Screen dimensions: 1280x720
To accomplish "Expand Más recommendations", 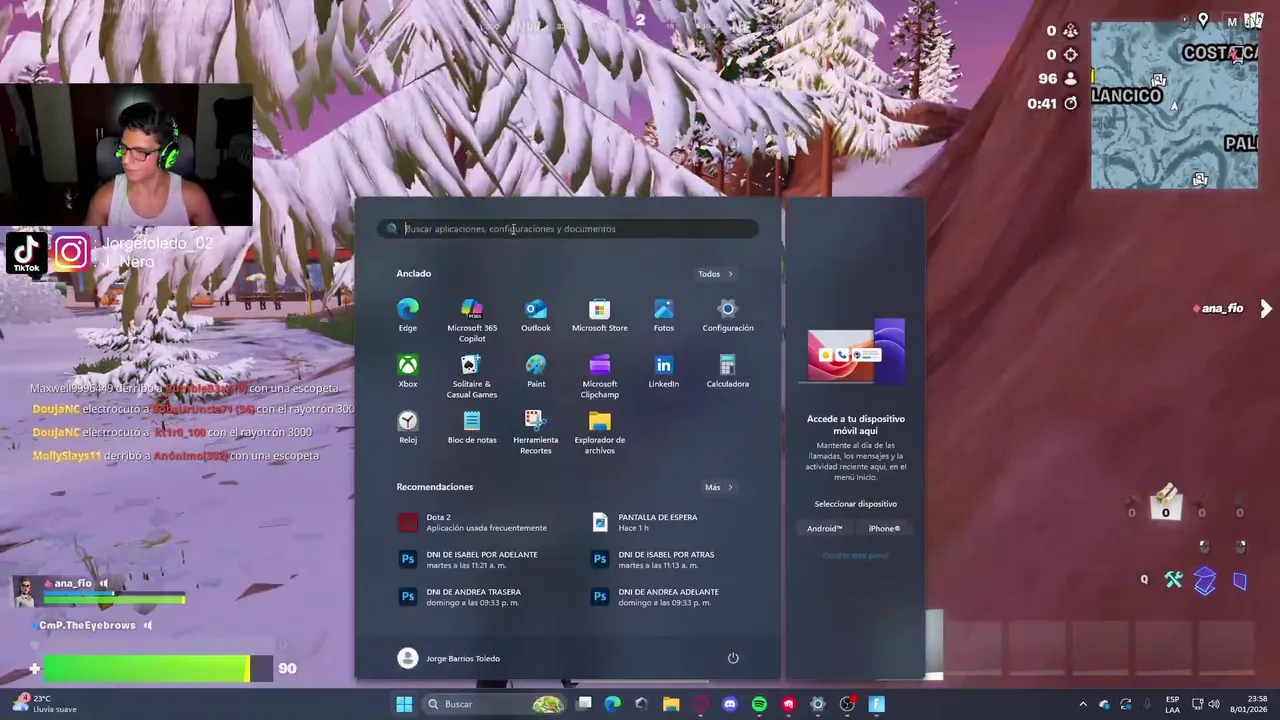I will coord(718,487).
